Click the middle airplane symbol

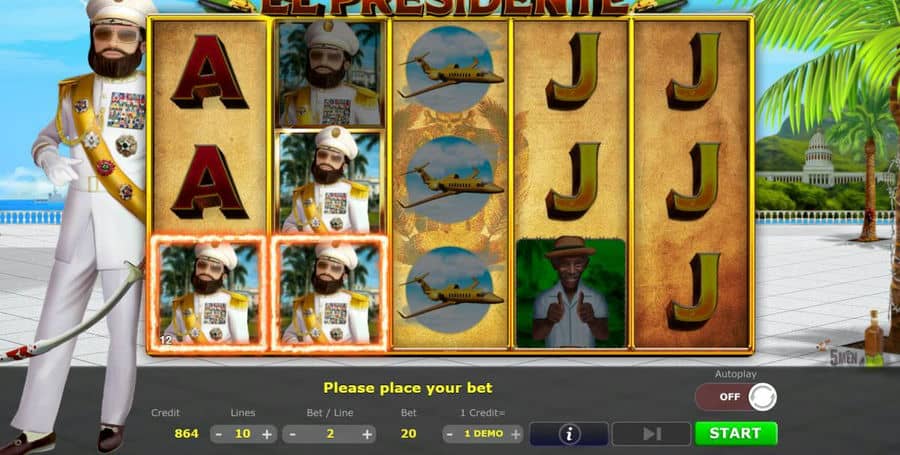click(x=451, y=180)
